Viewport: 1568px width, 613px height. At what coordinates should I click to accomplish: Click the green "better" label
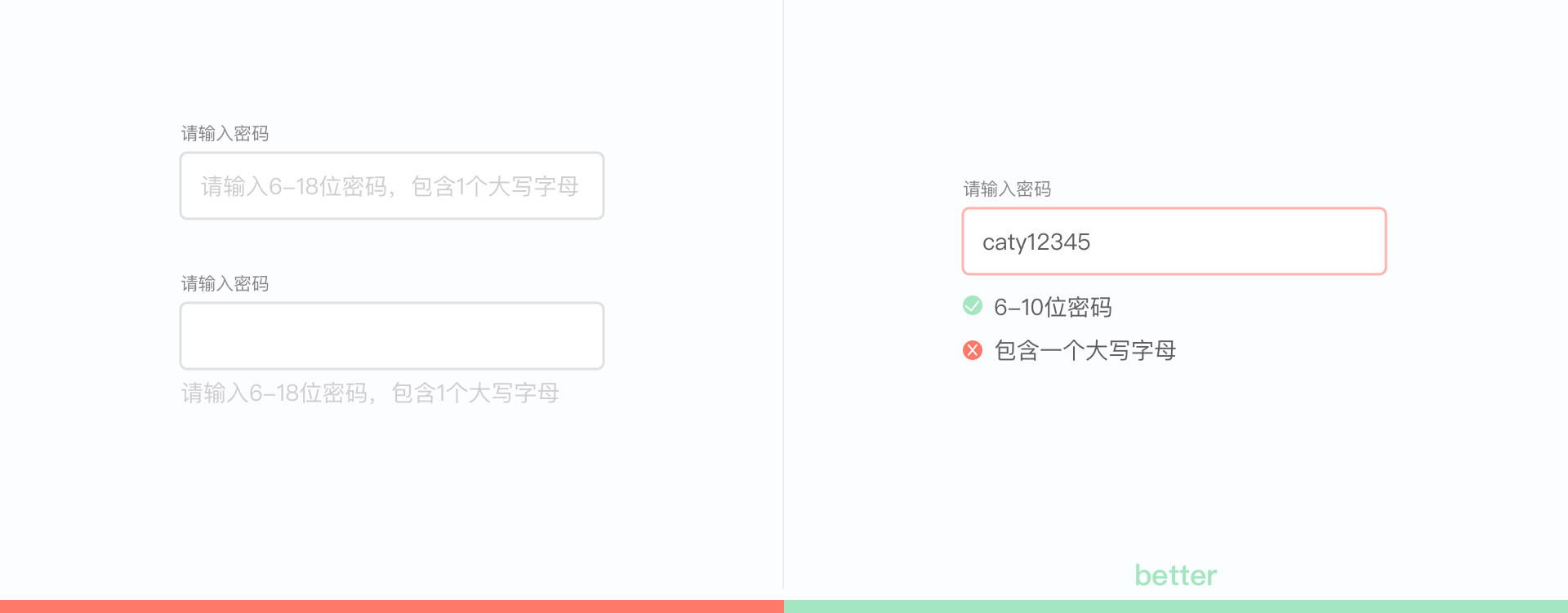(x=1175, y=575)
